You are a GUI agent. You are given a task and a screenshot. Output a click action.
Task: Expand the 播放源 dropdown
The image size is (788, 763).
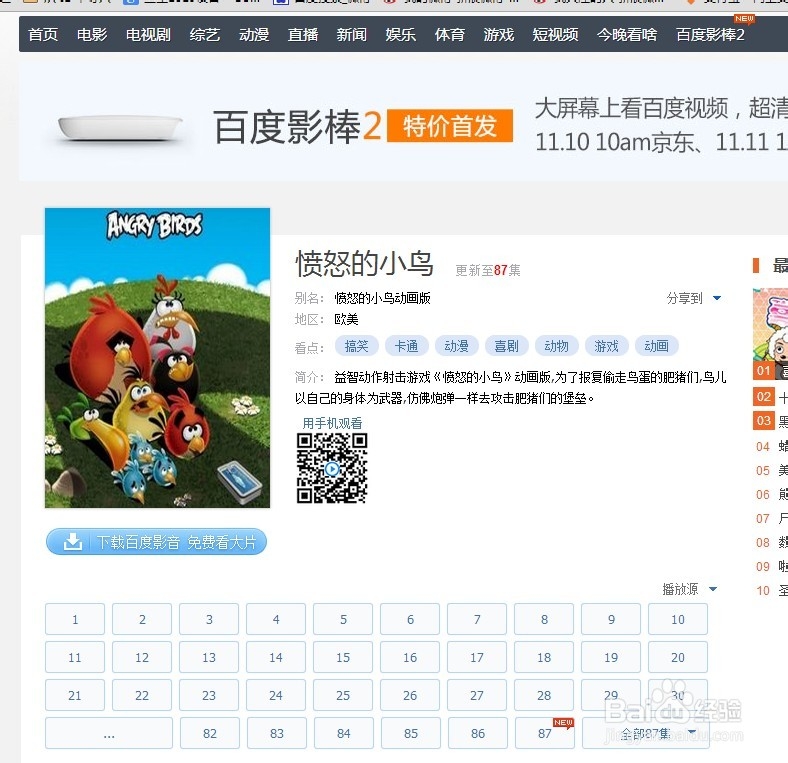pyautogui.click(x=690, y=589)
